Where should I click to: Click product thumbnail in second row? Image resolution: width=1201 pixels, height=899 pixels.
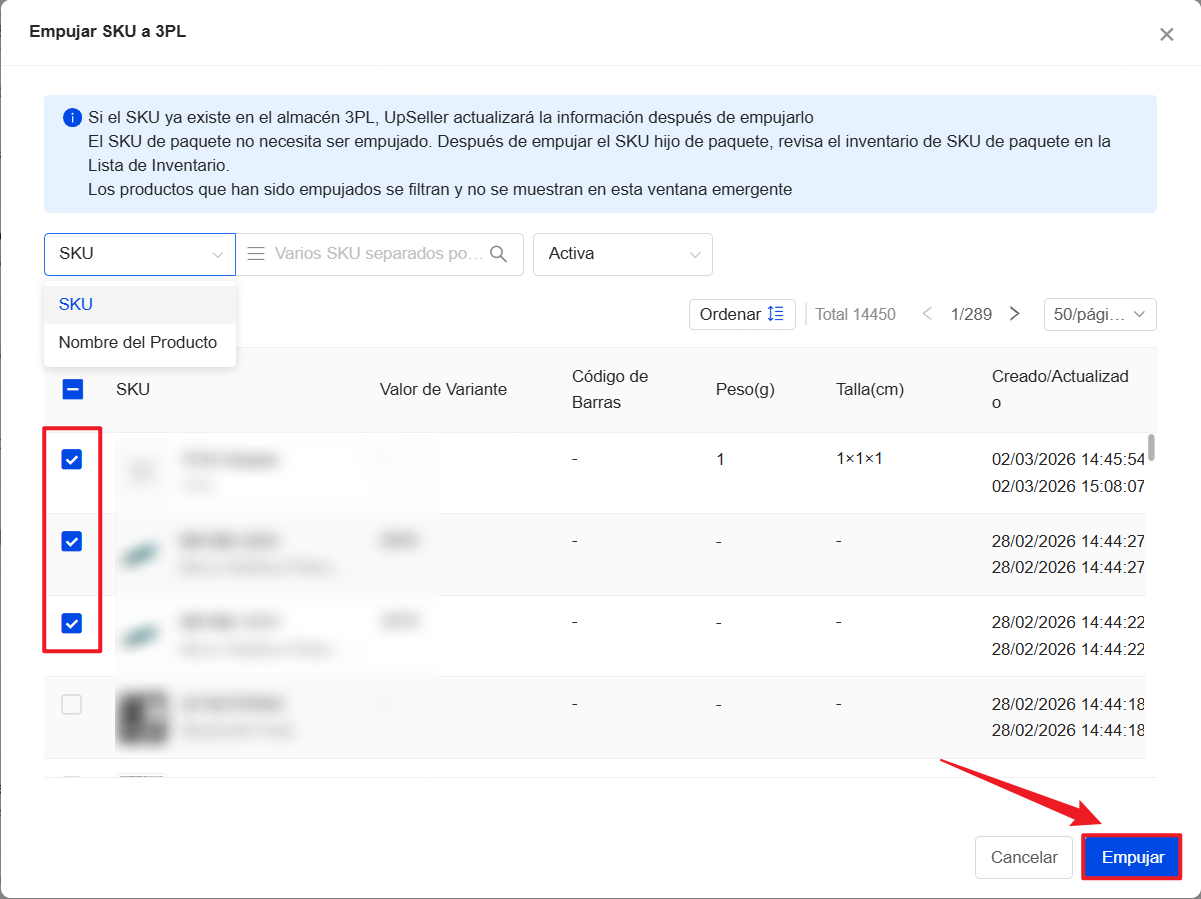[x=142, y=554]
